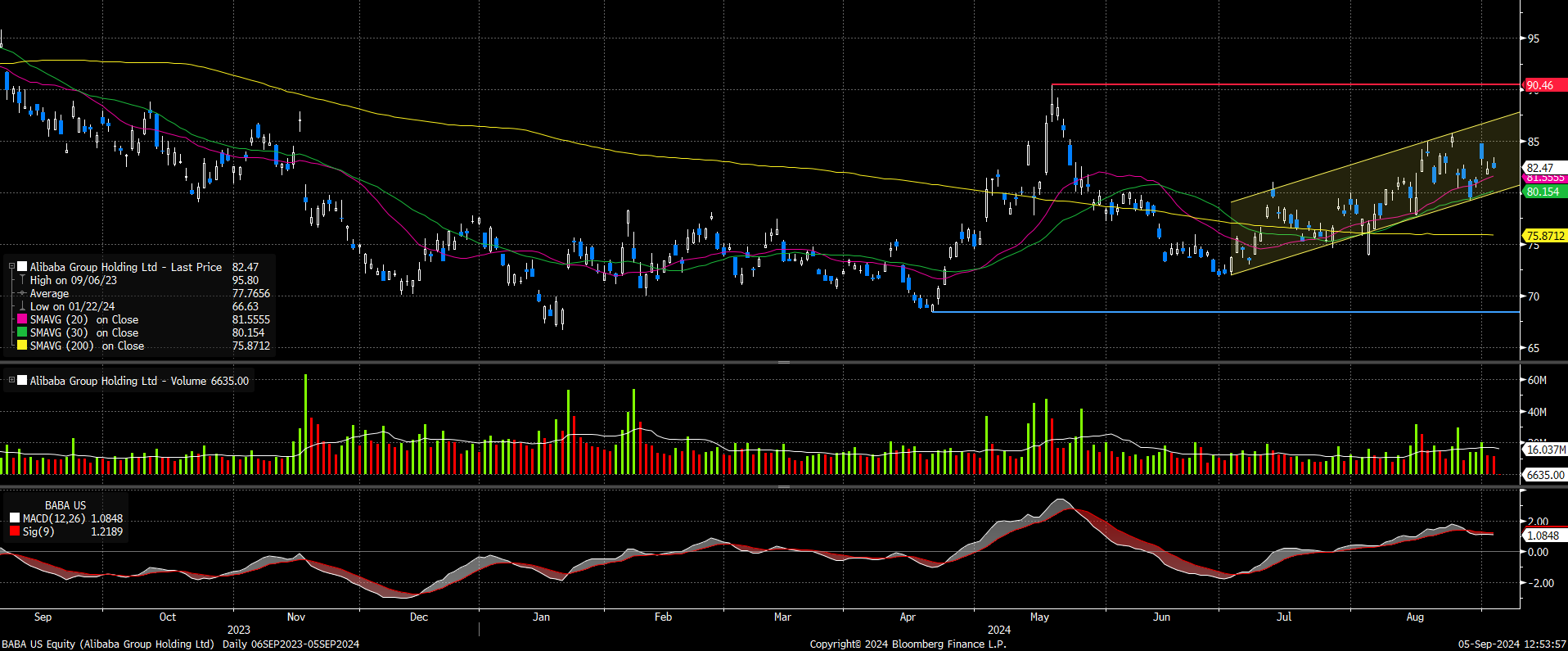Expand the Alibaba Volume legend tree
Screen dimensions: 1568x651
pos(11,381)
